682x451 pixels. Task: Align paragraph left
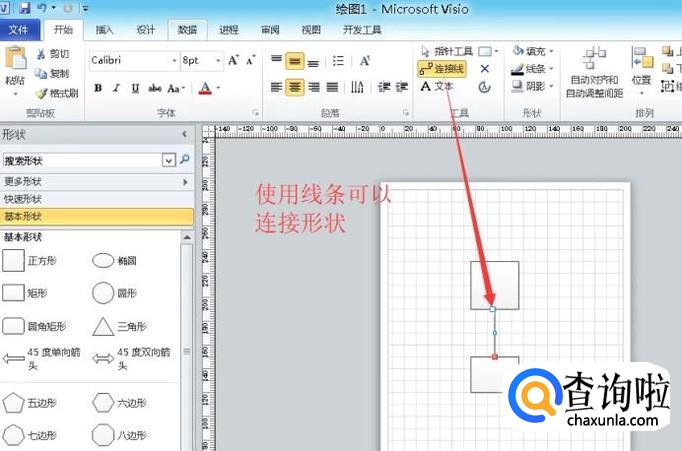(x=276, y=87)
